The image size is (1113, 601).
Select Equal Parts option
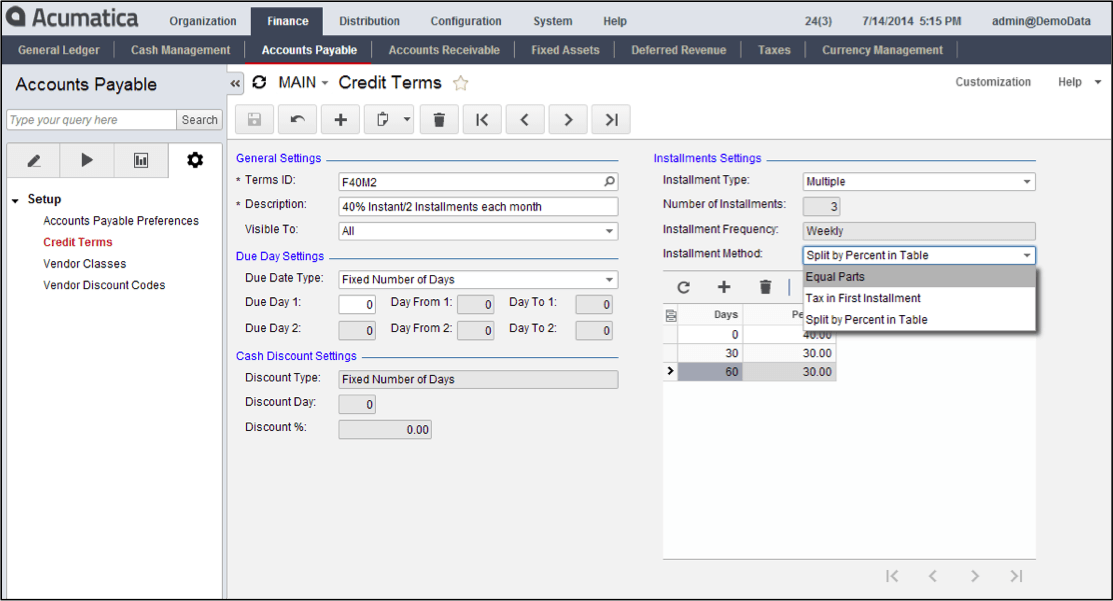point(919,277)
